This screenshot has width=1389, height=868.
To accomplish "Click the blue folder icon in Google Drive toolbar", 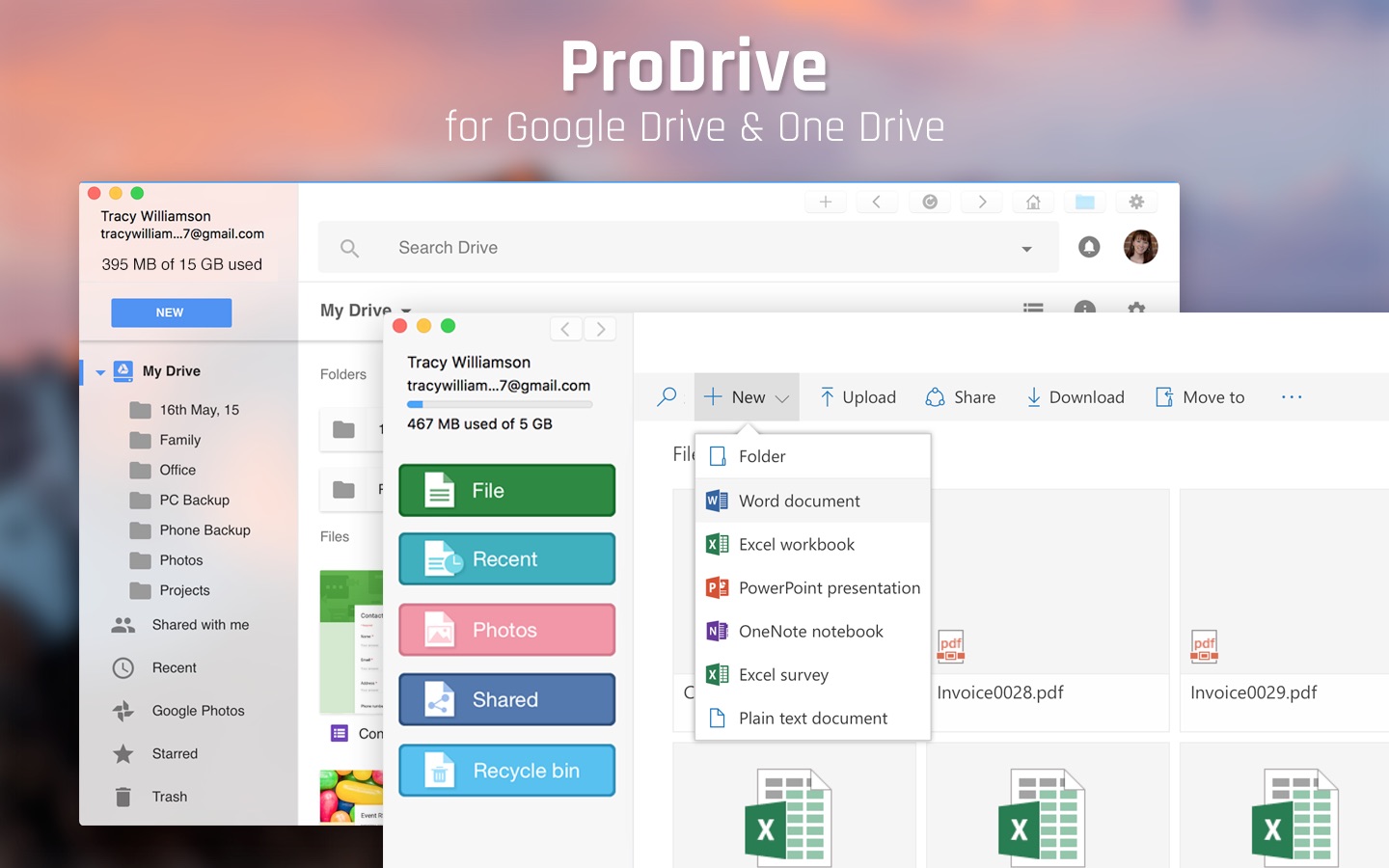I will [x=1085, y=202].
